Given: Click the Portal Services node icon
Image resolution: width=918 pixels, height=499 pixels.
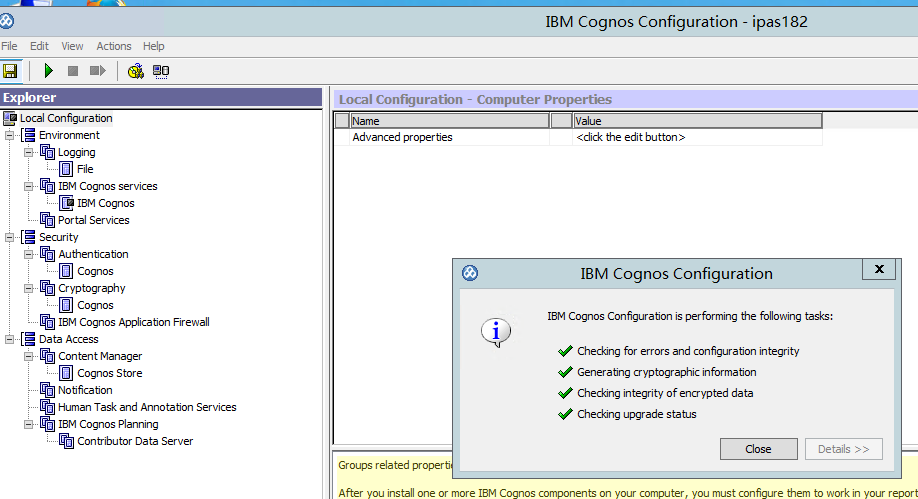Looking at the screenshot, I should pyautogui.click(x=47, y=220).
